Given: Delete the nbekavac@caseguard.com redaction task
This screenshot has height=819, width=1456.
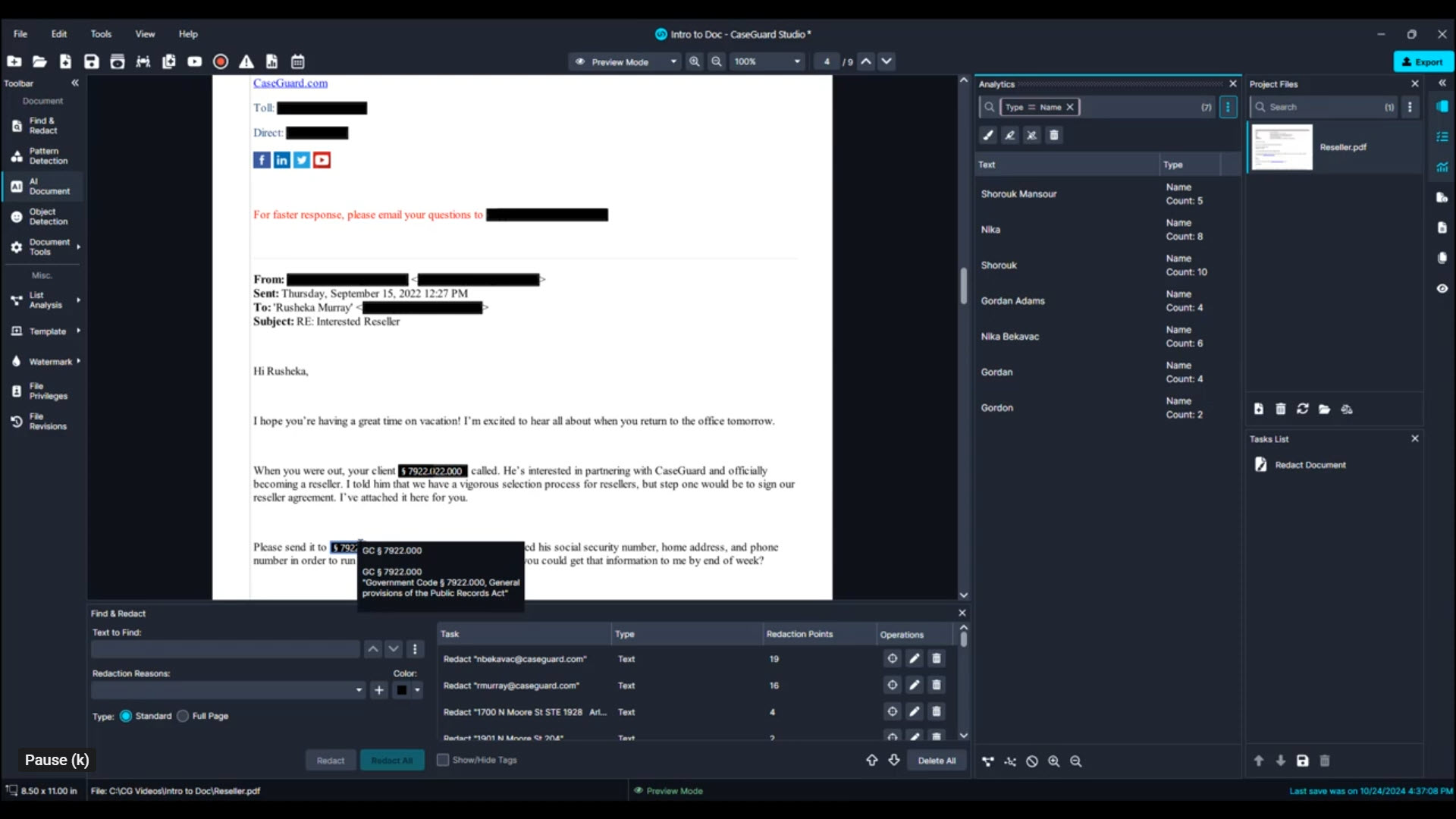Looking at the screenshot, I should coord(937,658).
